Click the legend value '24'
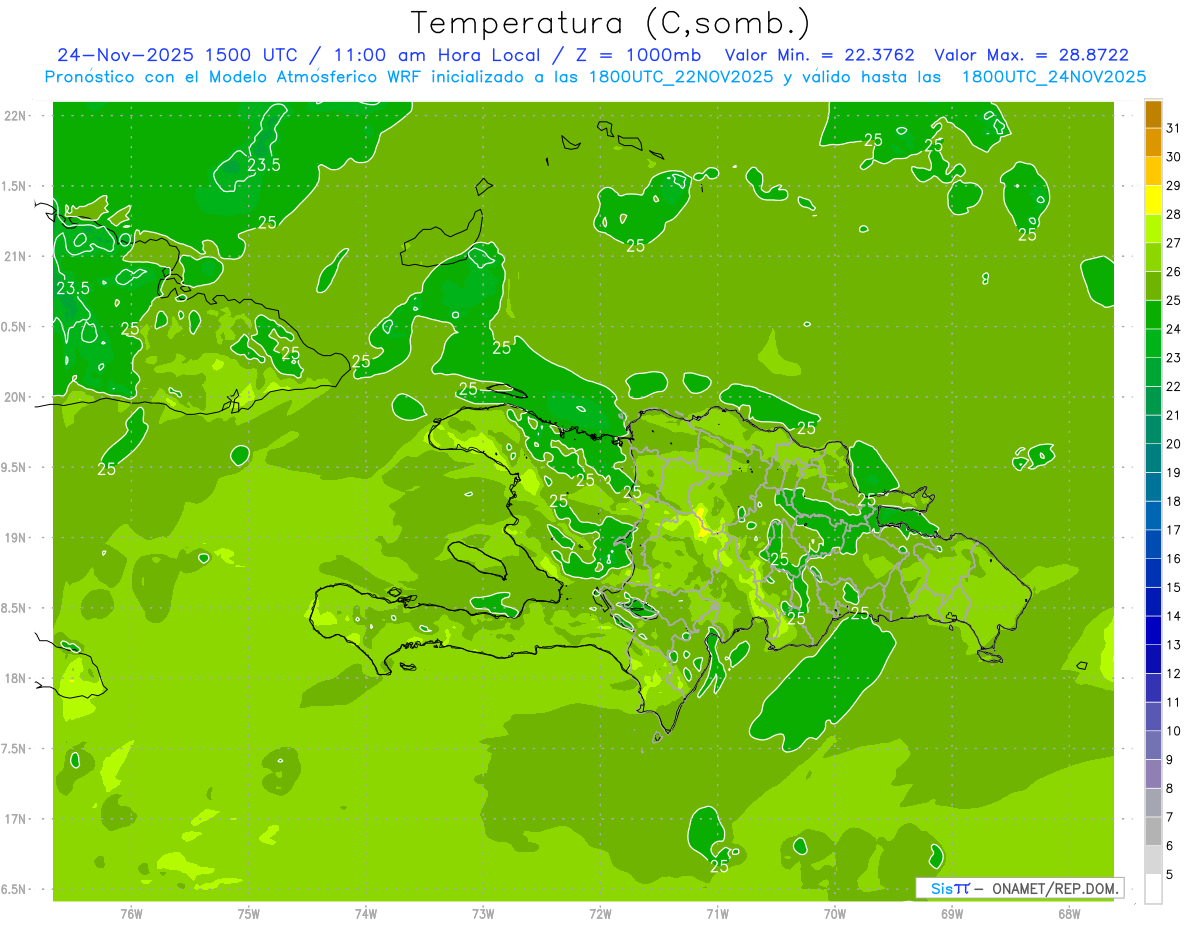Image resolution: width=1200 pixels, height=927 pixels. click(x=1174, y=329)
